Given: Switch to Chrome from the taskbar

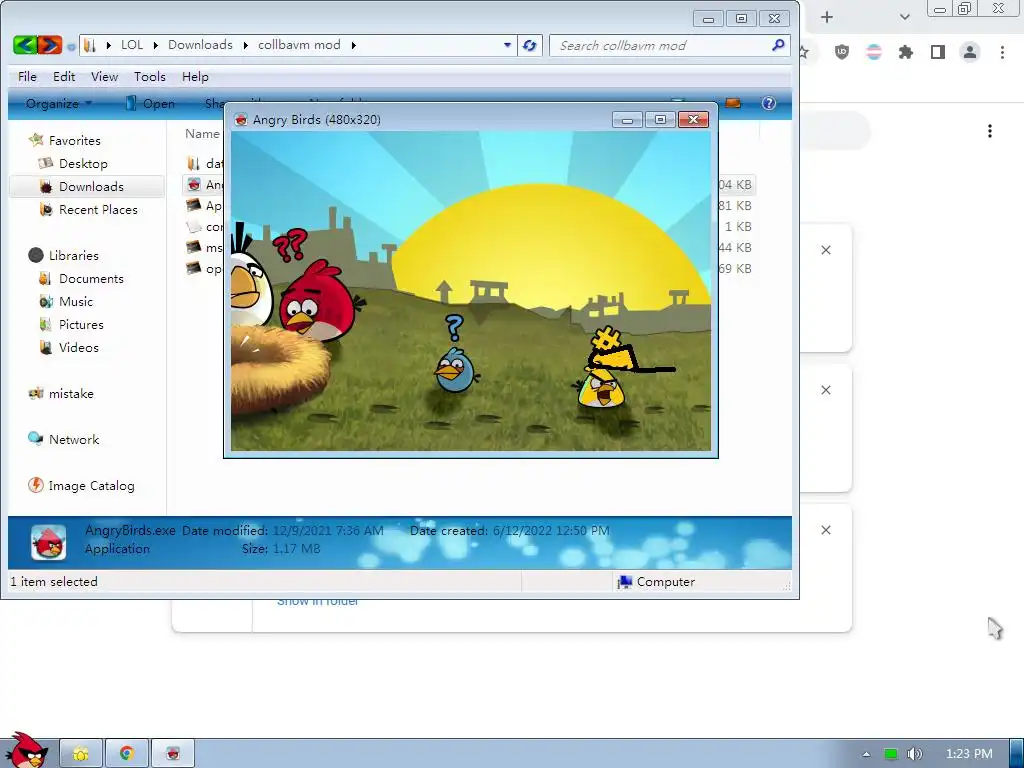Looking at the screenshot, I should 127,754.
